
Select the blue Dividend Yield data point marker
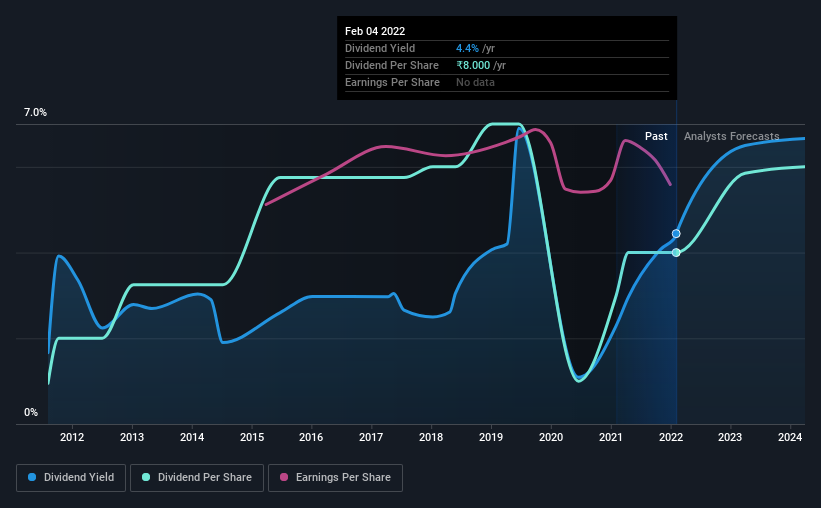coord(676,234)
